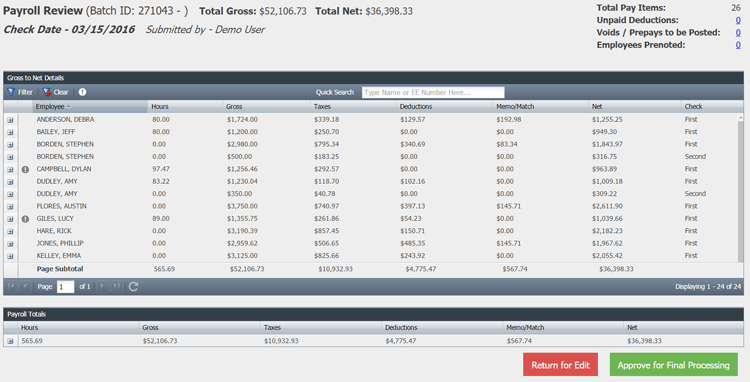Click the $795.34 taxes cell

click(327, 144)
